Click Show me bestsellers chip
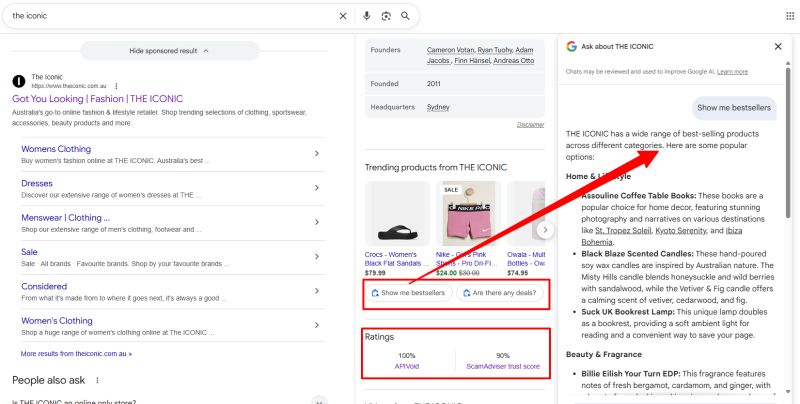 [409, 293]
